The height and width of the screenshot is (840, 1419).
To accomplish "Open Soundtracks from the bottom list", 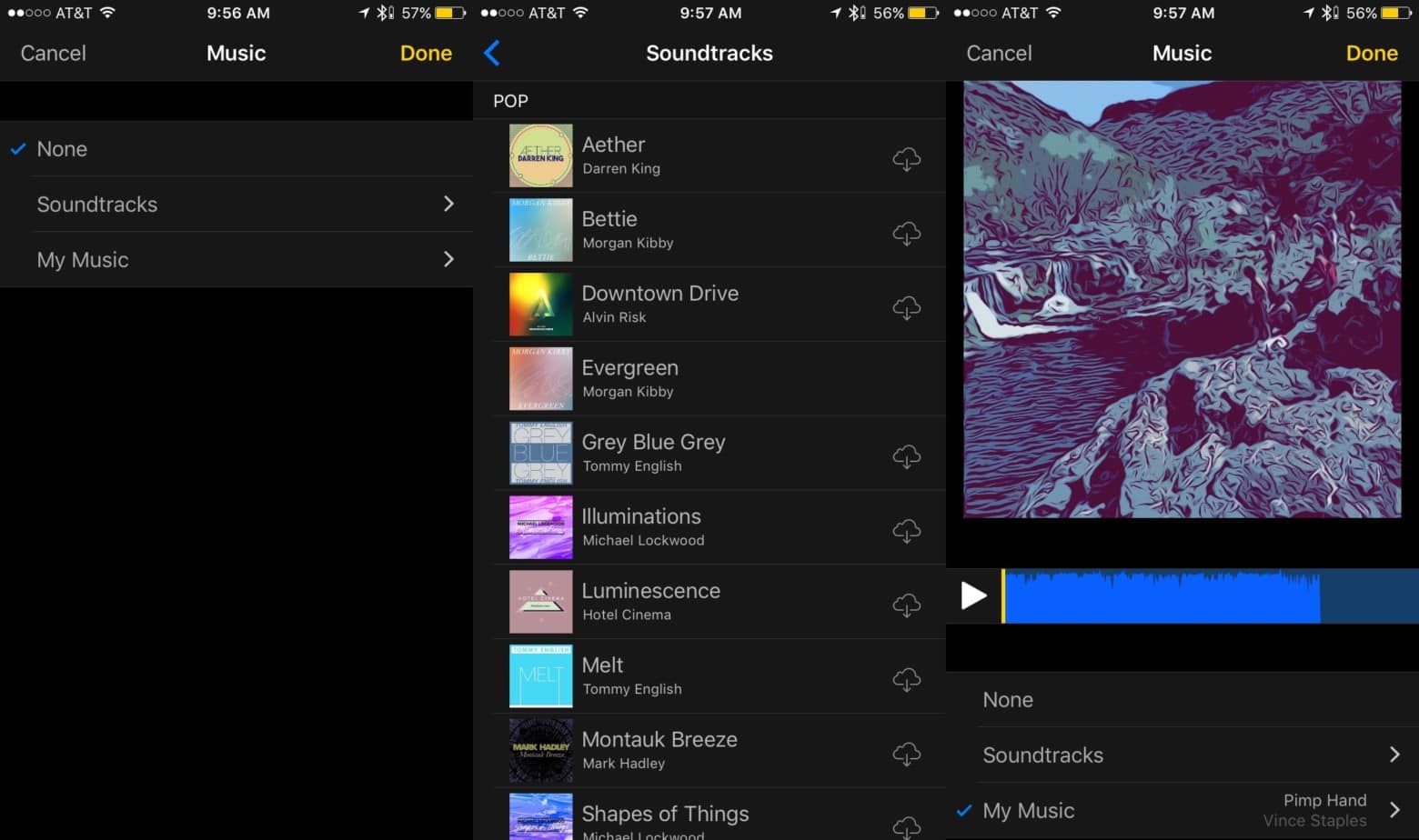I will click(x=1042, y=755).
